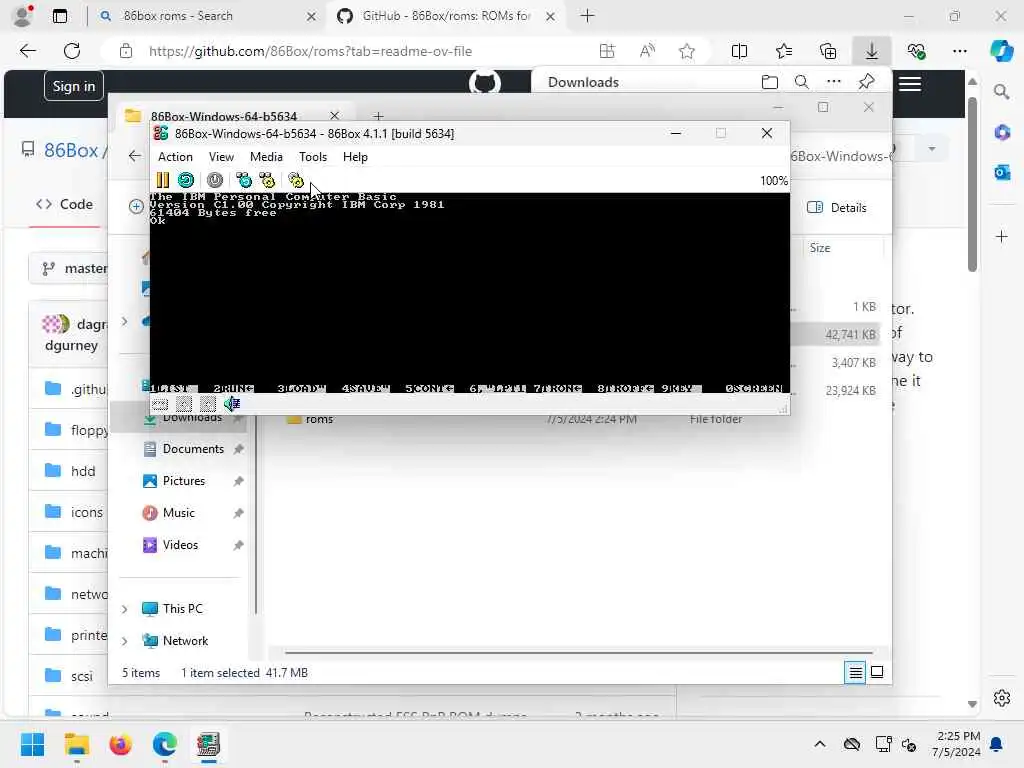
Task: Open the Edge sidebar search icon
Action: 1002,92
